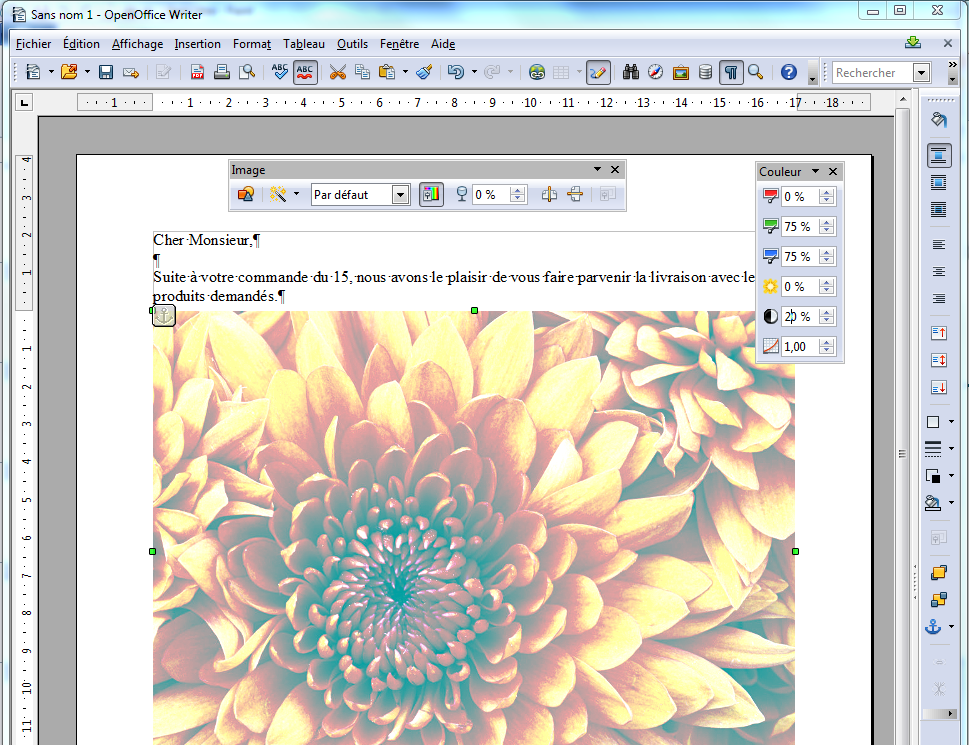Select the Format Paintbrush icon
969x745 pixels.
coord(424,72)
